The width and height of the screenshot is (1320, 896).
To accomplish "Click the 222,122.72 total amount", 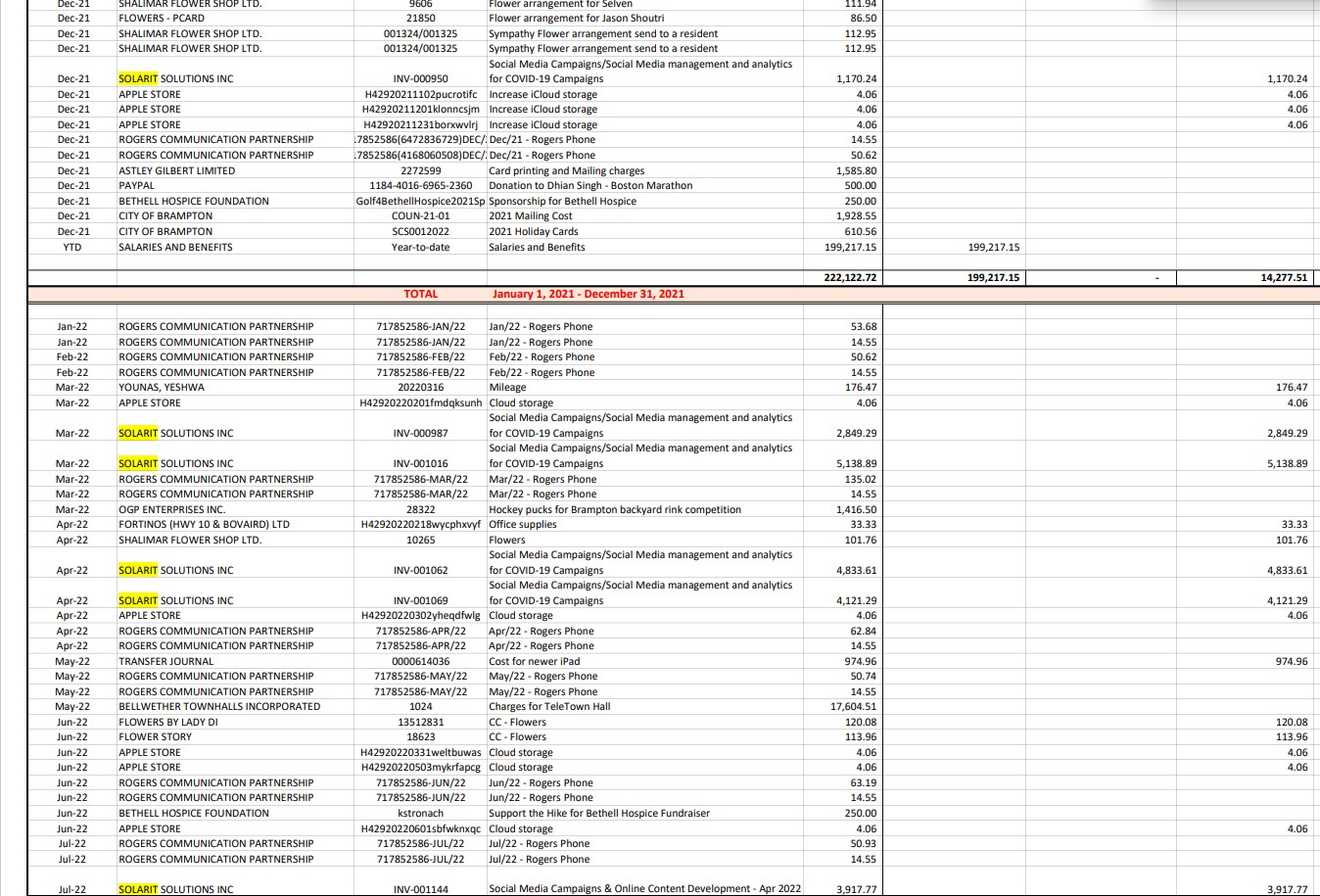I will 851,278.
